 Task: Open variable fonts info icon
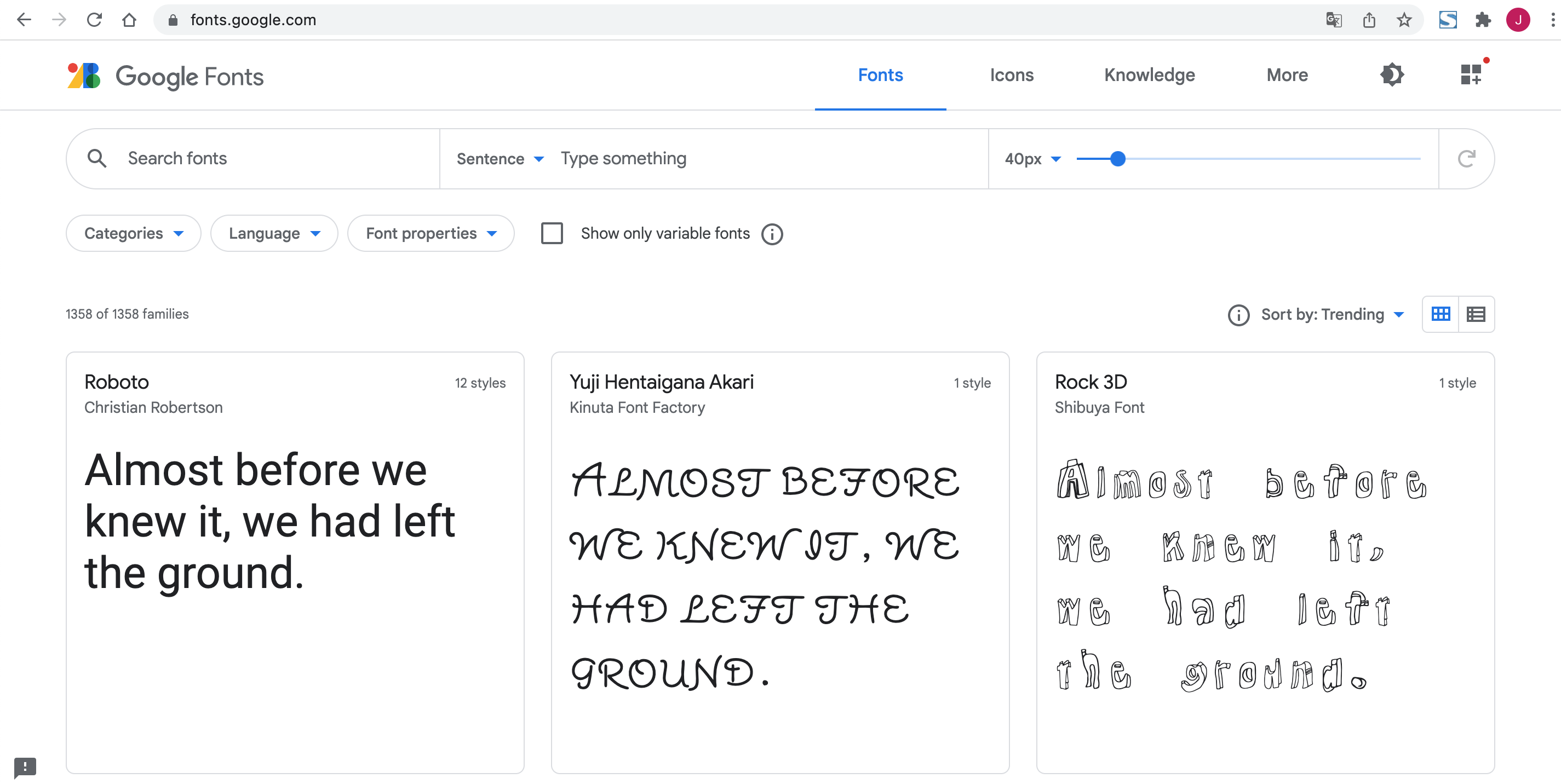click(x=772, y=234)
